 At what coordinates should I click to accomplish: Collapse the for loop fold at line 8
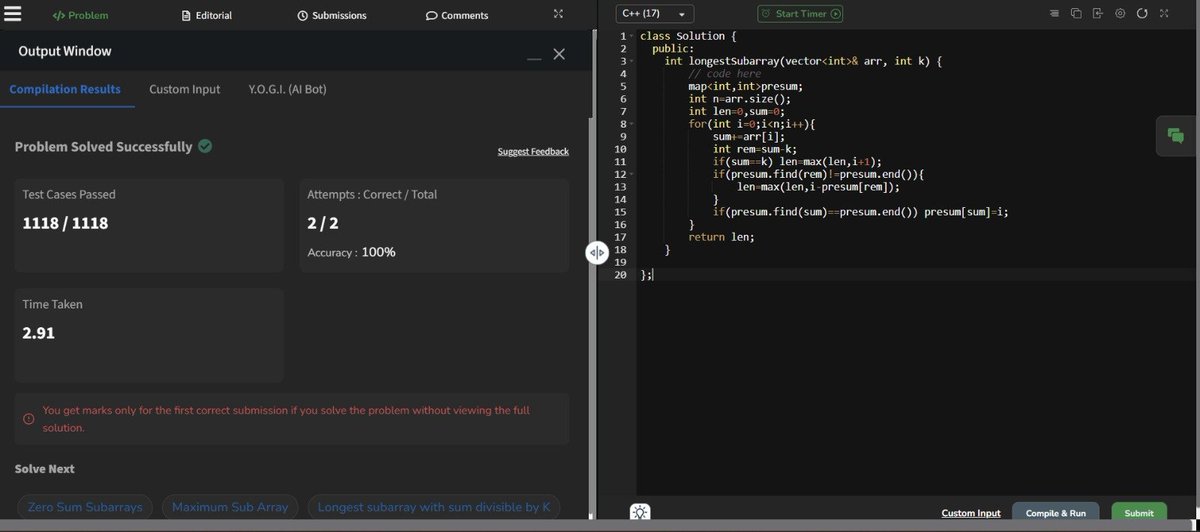(632, 124)
